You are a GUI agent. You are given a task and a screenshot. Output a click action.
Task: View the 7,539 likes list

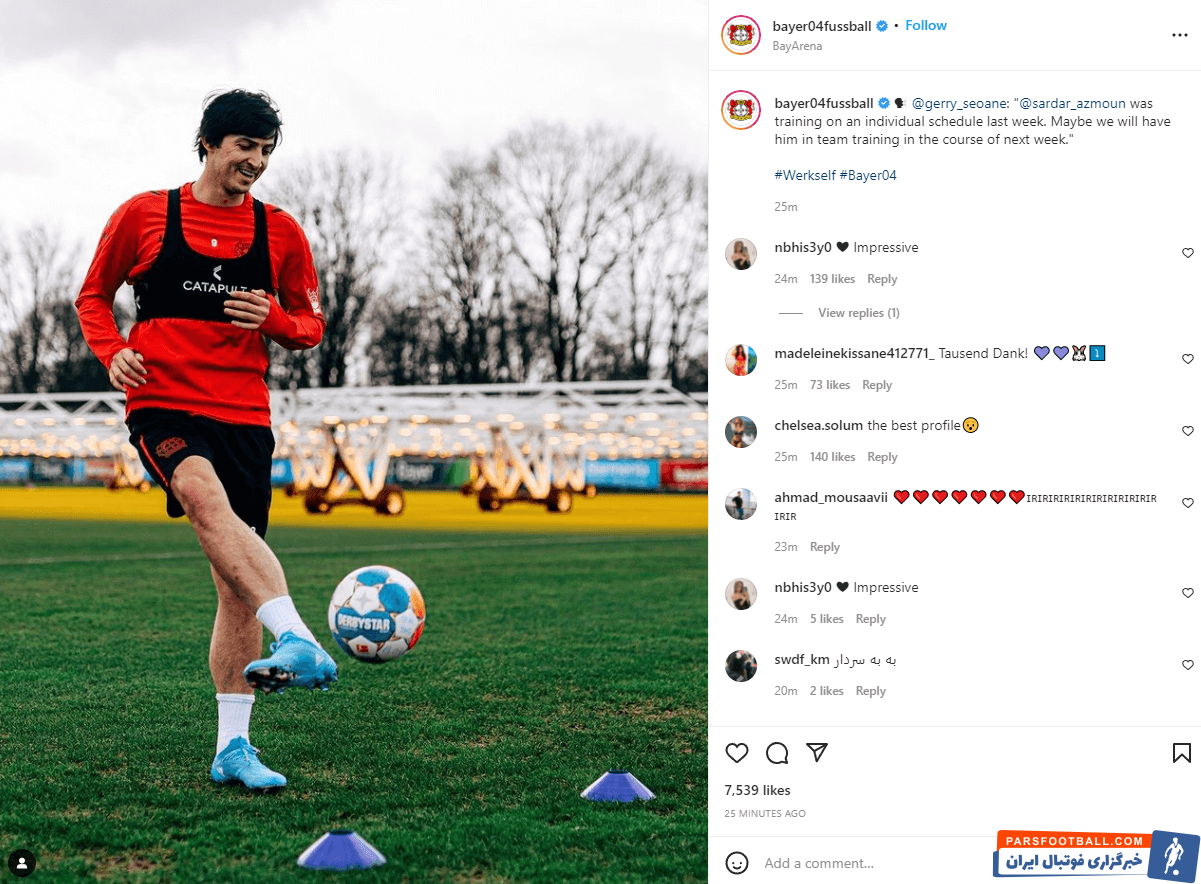(x=758, y=790)
